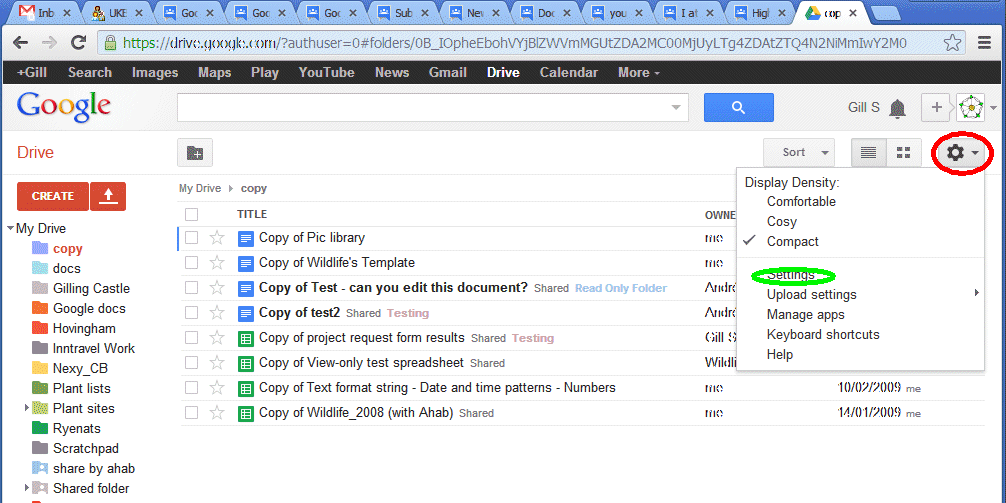Click folder icon next to Hovingham
Viewport: 1006px width, 503px height.
coord(40,328)
